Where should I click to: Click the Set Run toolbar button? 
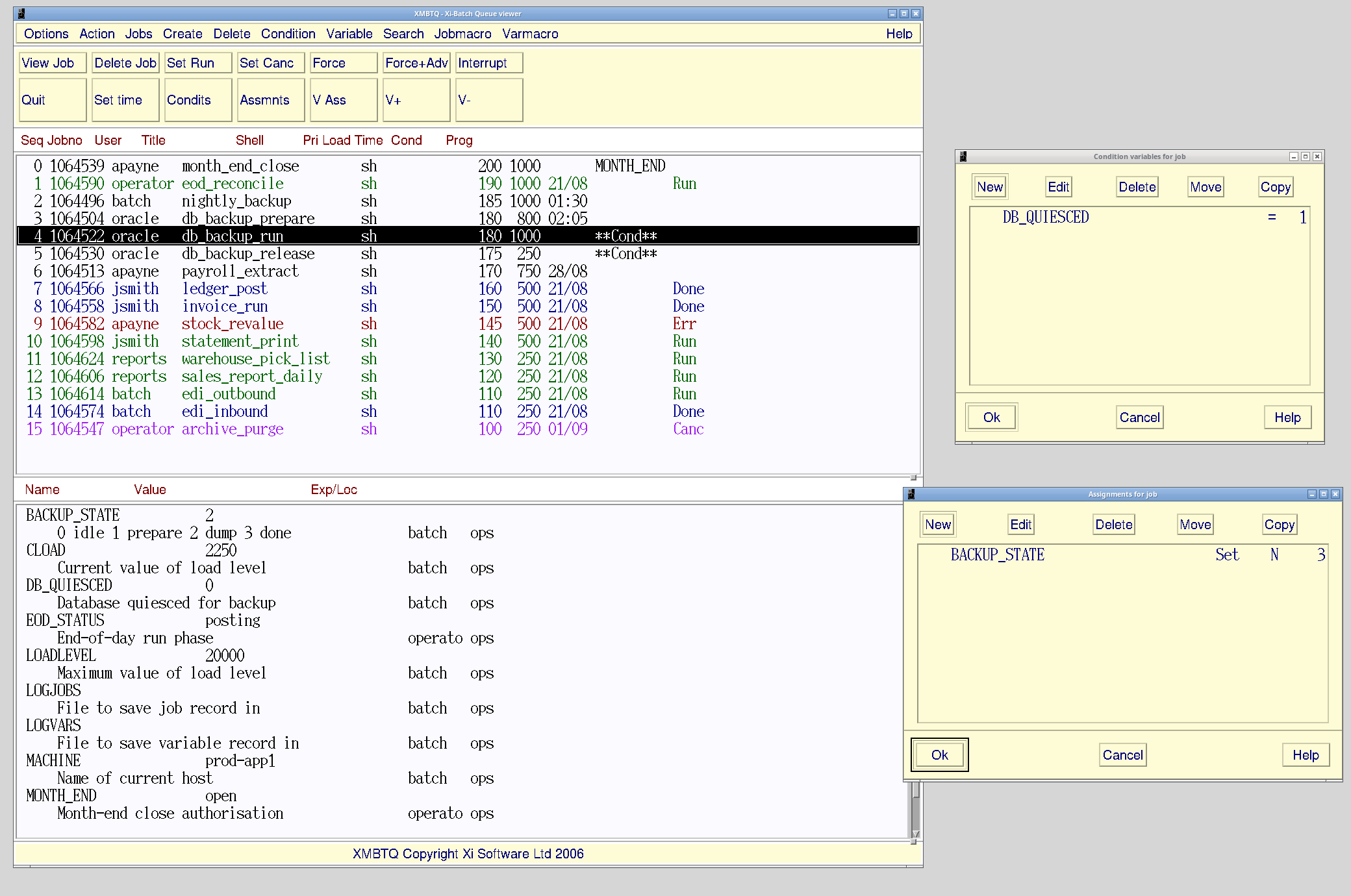[198, 63]
